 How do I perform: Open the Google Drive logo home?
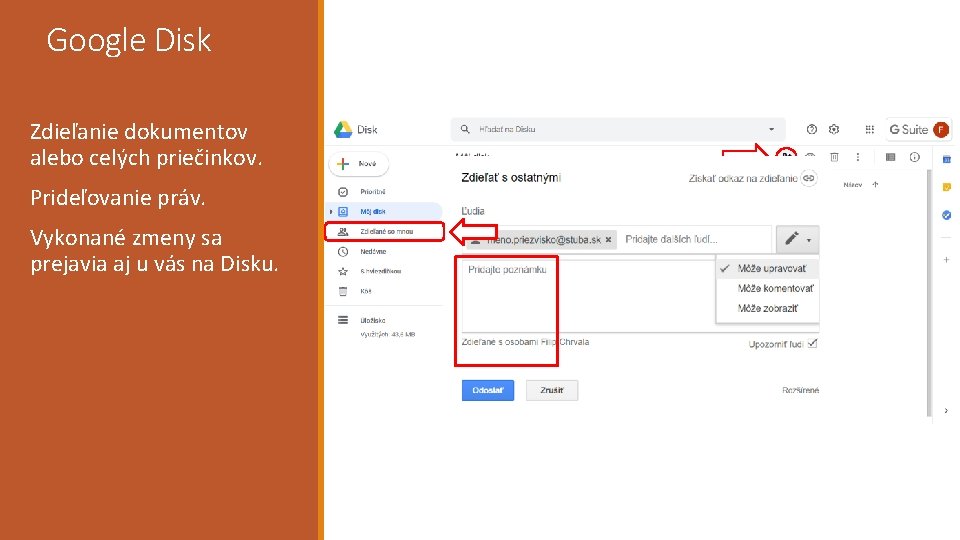(x=343, y=129)
